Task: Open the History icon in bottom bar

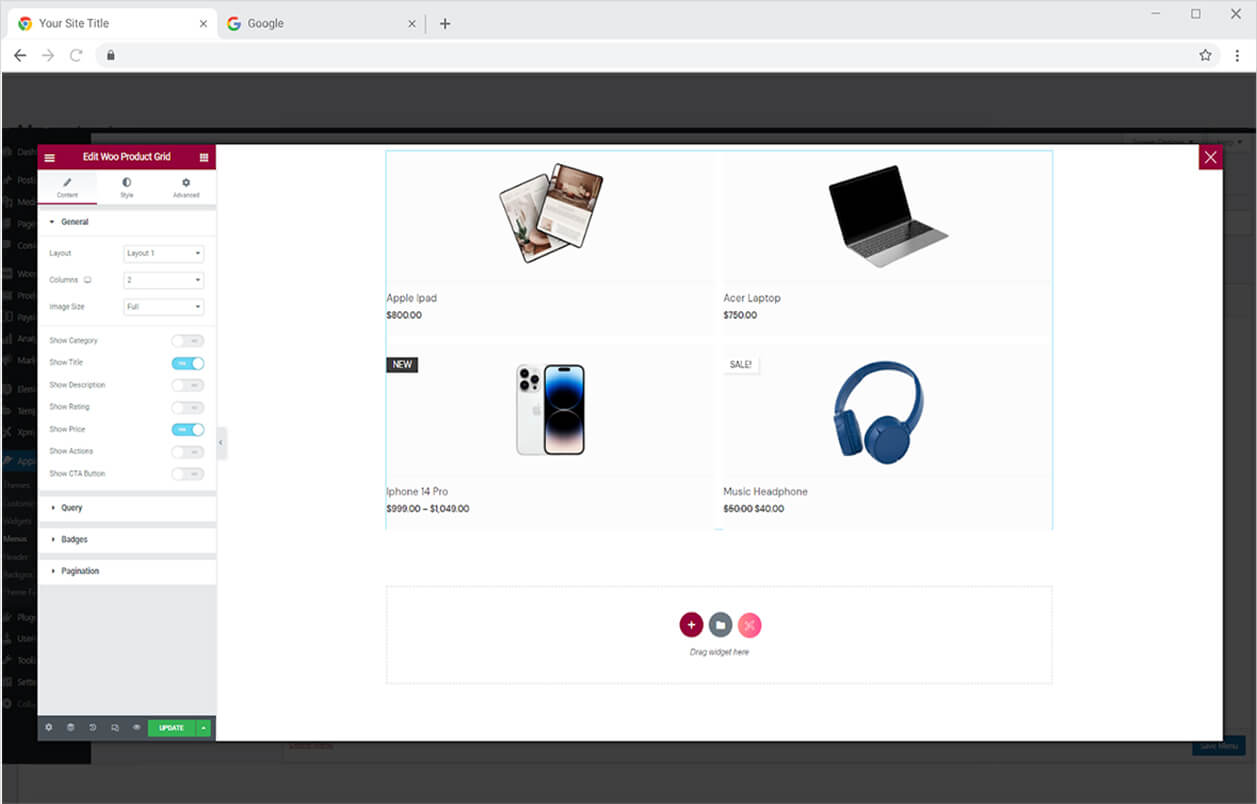Action: point(92,728)
